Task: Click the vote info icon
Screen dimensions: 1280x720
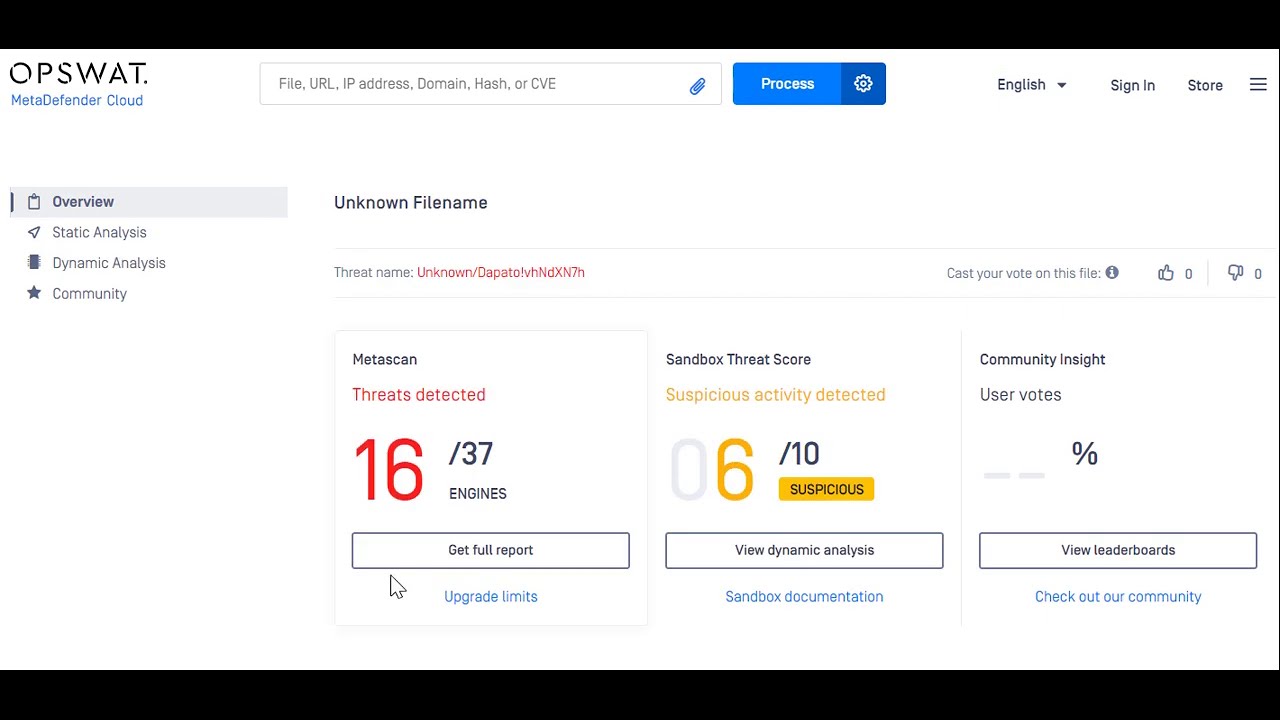Action: 1112,272
